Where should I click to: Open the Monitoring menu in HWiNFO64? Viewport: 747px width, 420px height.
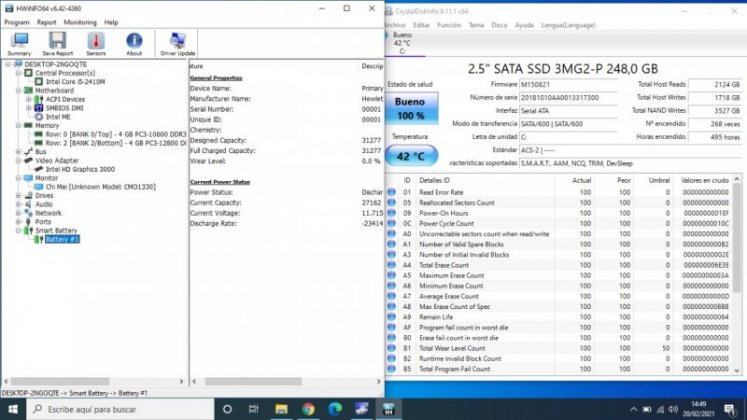(80, 22)
